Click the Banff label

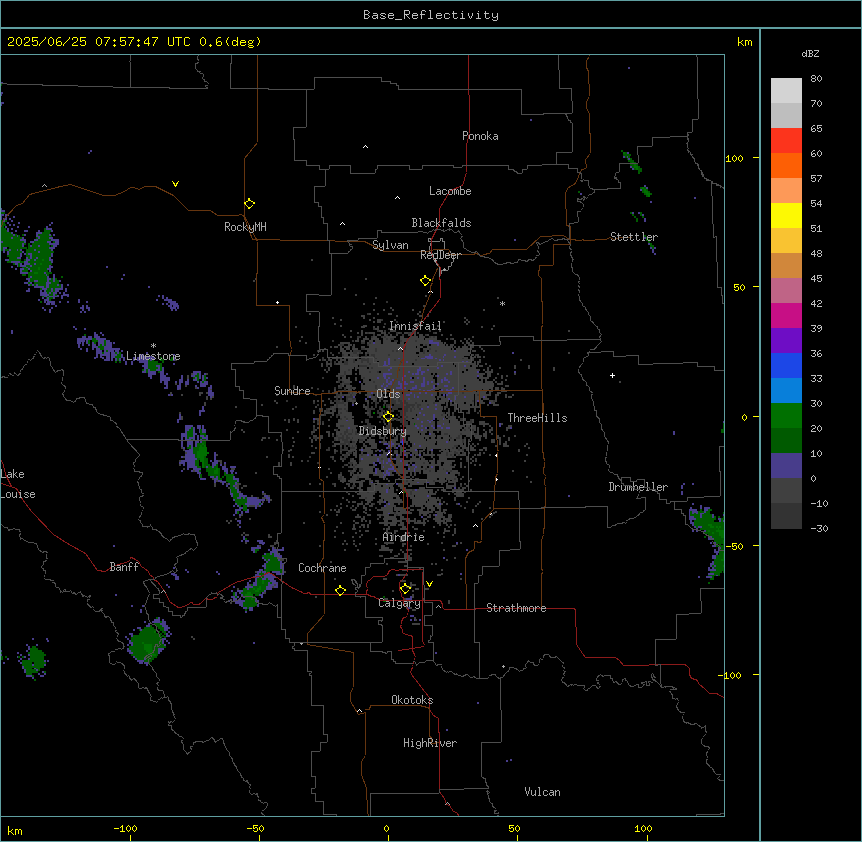124,567
